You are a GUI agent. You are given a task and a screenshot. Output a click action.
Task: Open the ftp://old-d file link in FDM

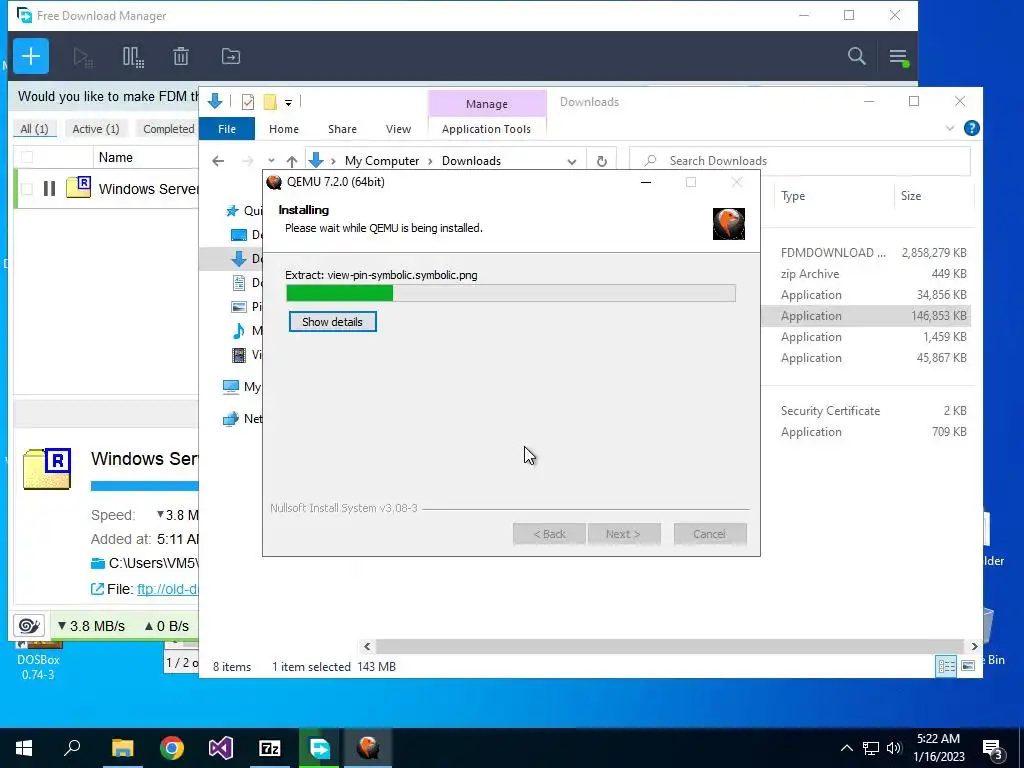click(167, 589)
